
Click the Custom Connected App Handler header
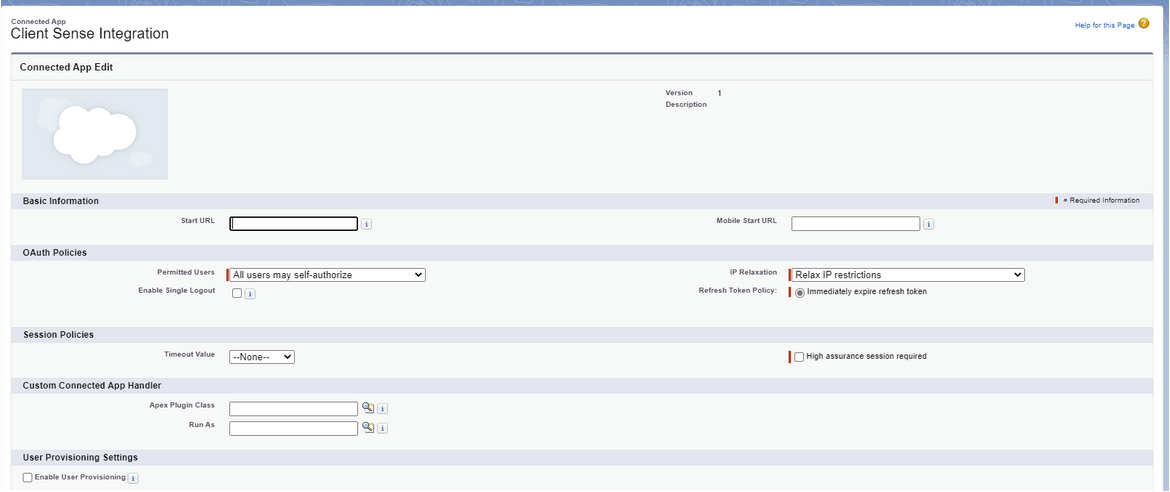(x=92, y=386)
